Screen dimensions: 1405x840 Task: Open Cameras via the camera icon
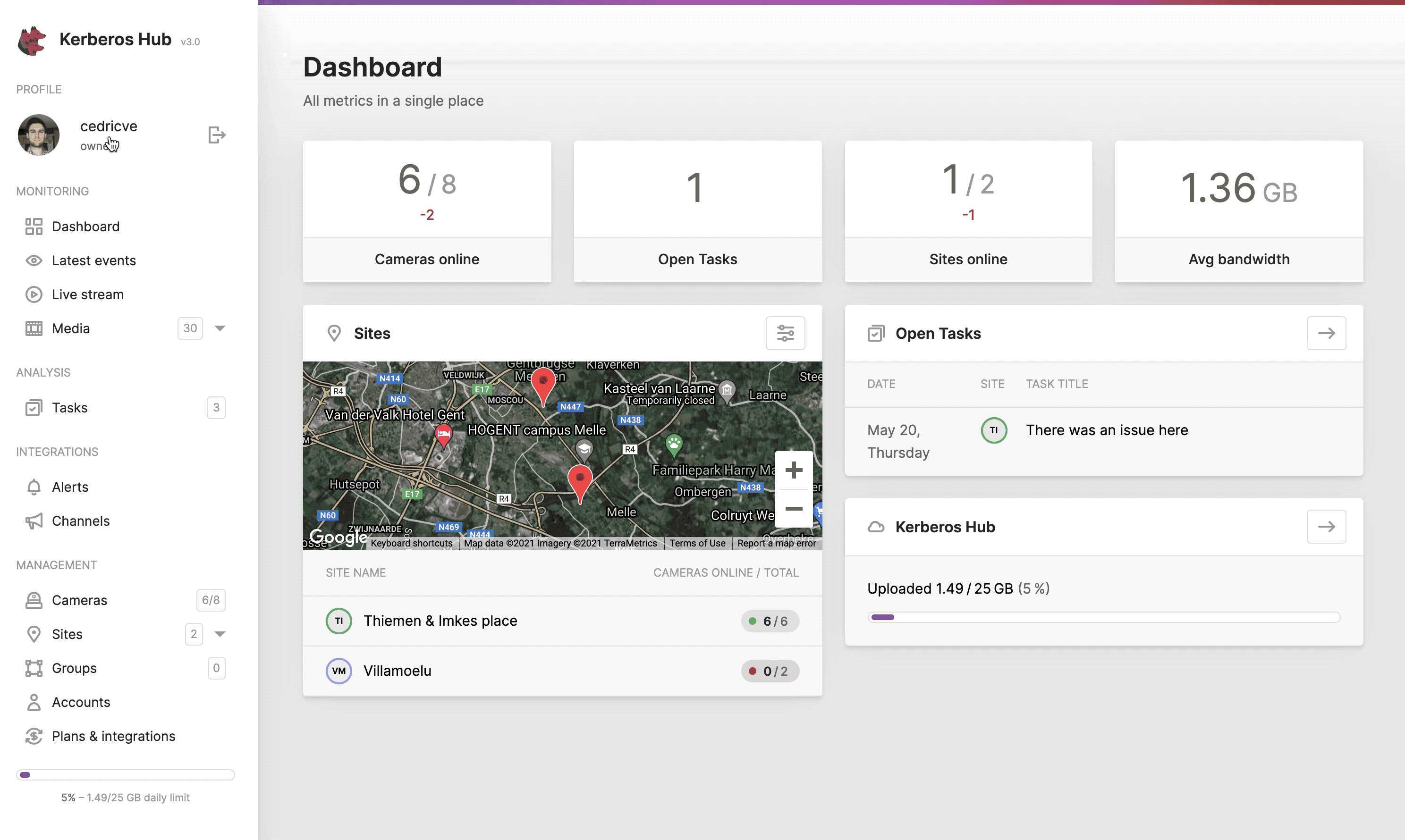point(34,600)
